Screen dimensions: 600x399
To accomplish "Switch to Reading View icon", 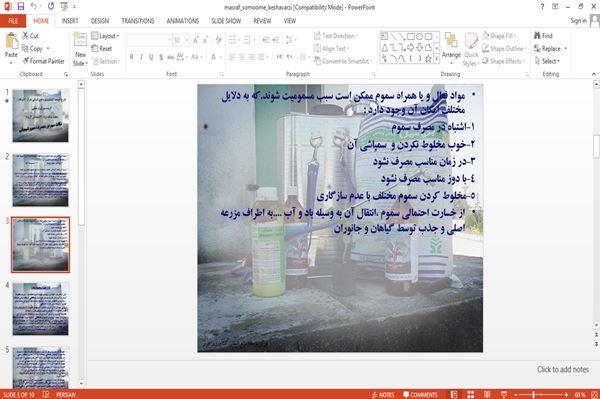I will (487, 394).
